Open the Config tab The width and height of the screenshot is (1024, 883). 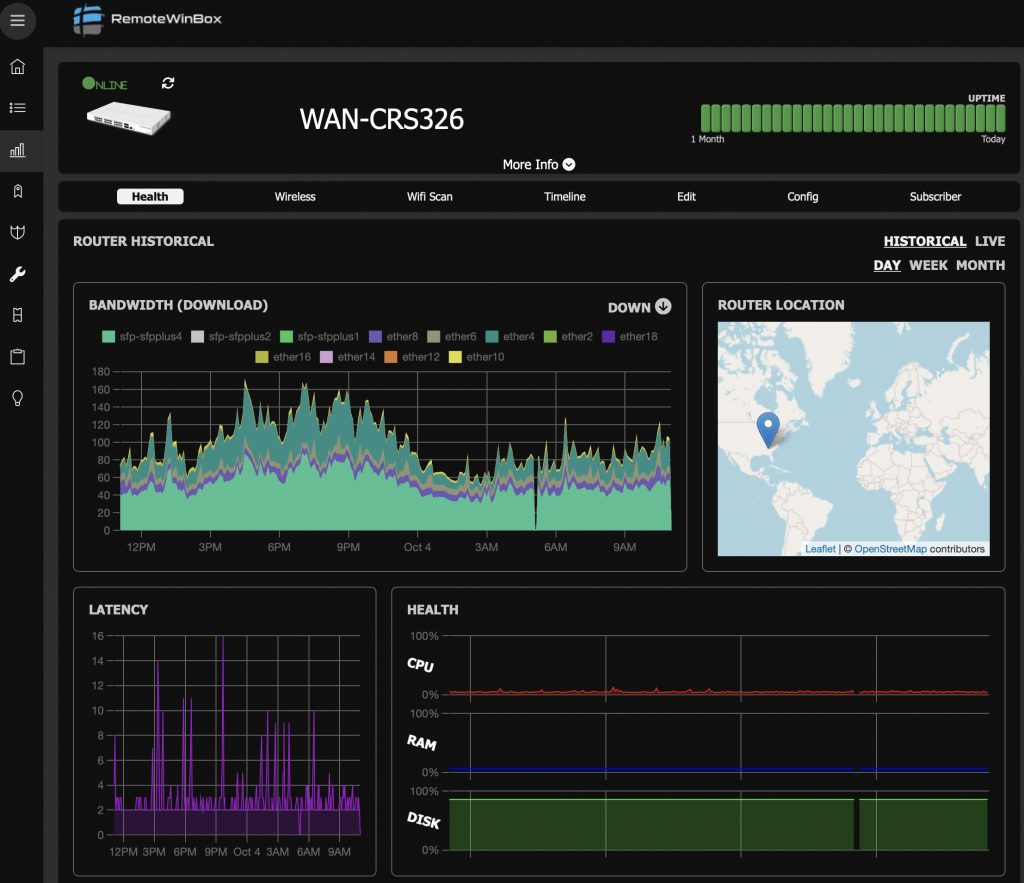click(x=802, y=197)
